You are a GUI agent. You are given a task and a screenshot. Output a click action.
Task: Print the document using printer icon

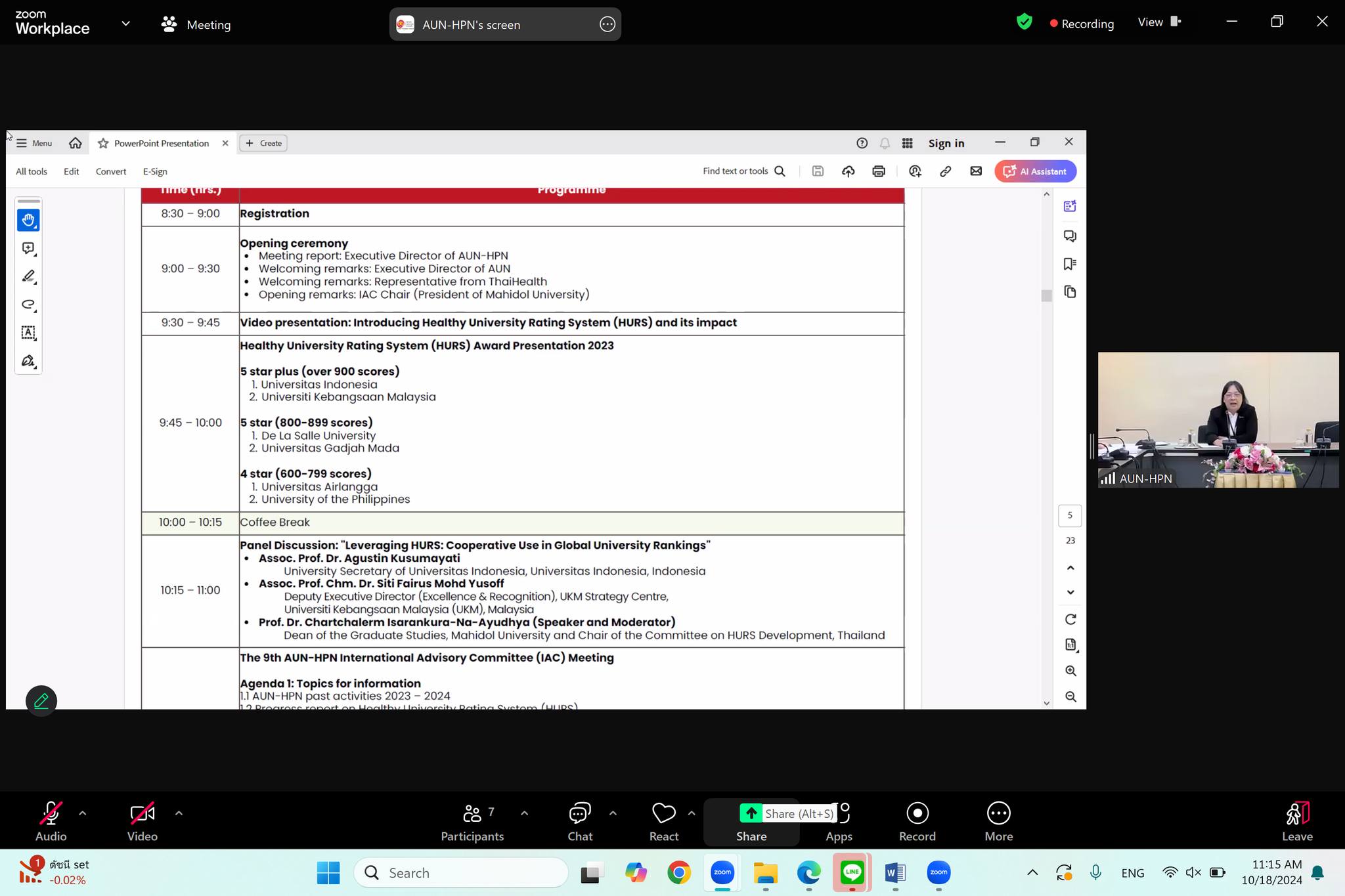tap(879, 171)
